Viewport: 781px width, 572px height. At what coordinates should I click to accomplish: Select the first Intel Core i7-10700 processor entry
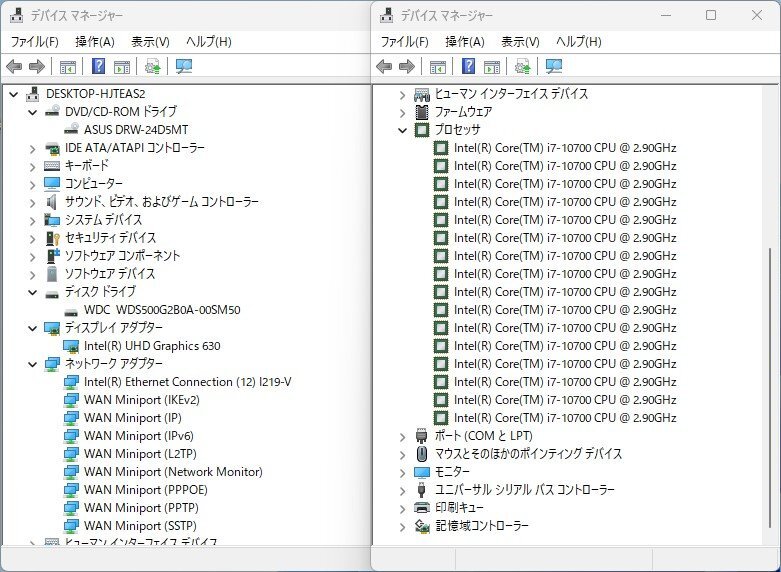coord(564,148)
